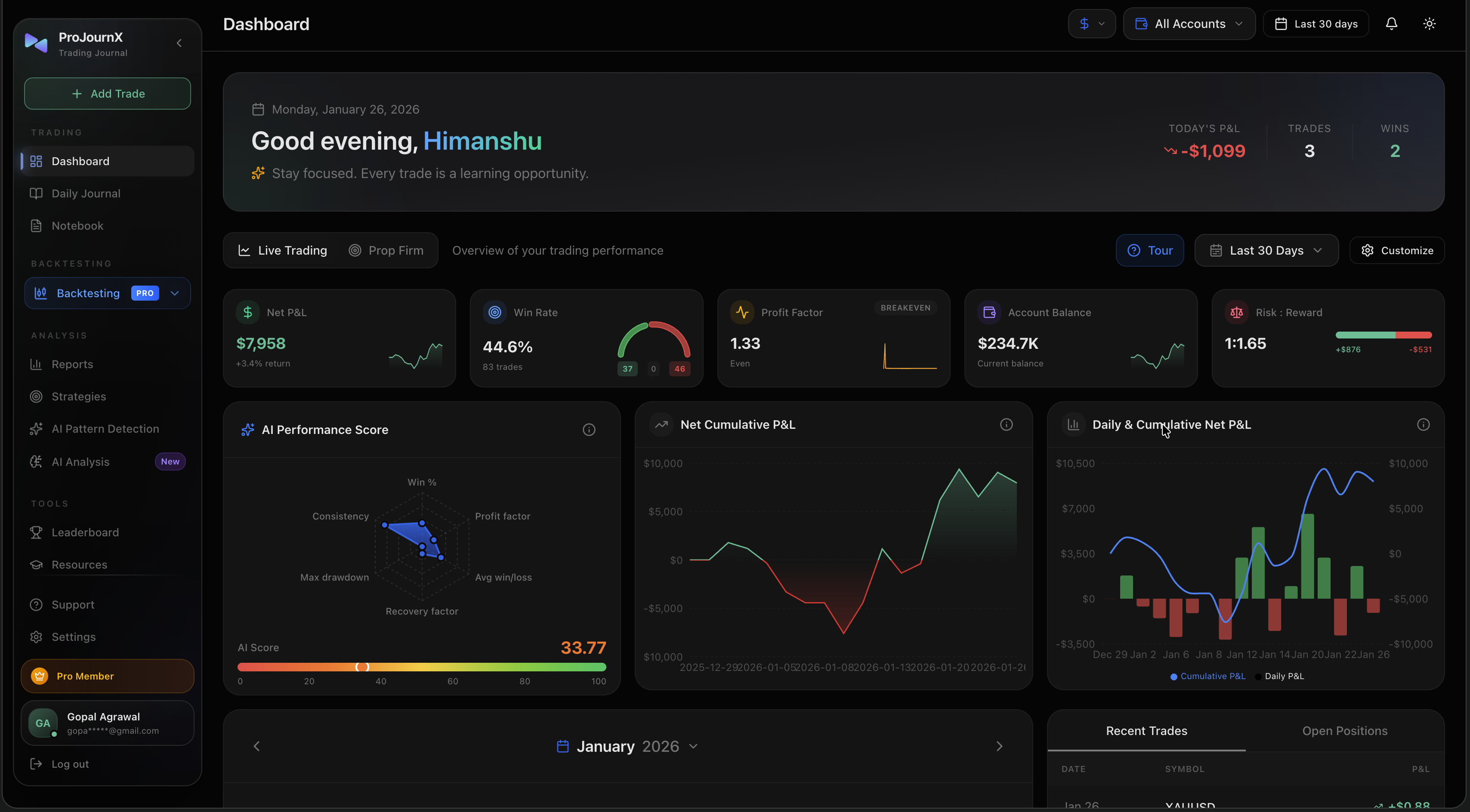1470x812 pixels.
Task: Open the notifications bell
Action: pos(1391,23)
